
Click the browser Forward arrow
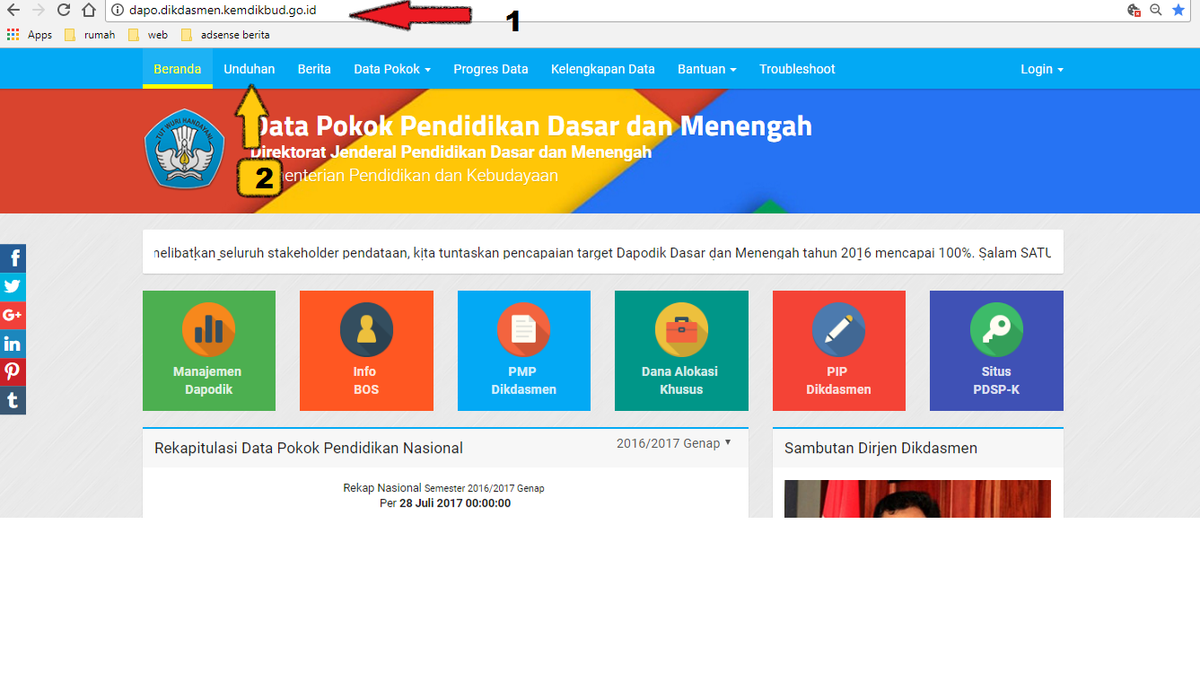39,10
